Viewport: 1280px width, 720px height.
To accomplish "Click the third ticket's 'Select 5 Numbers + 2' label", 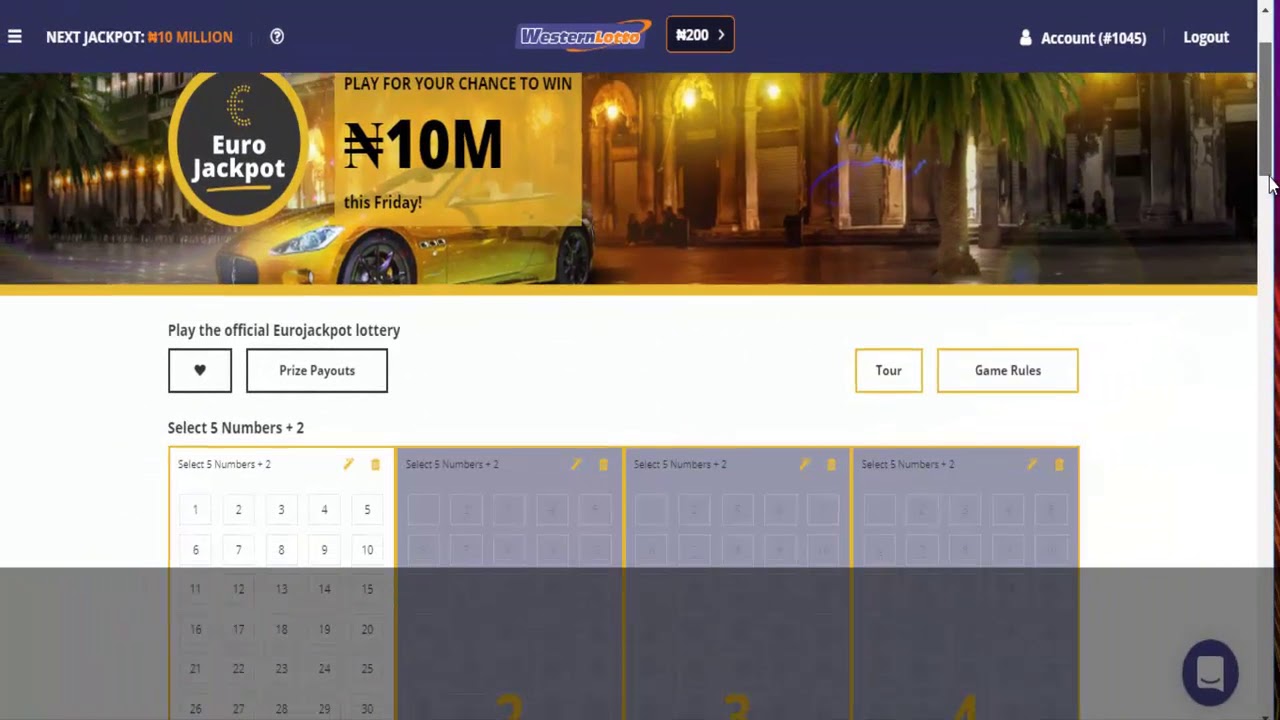I will (680, 464).
